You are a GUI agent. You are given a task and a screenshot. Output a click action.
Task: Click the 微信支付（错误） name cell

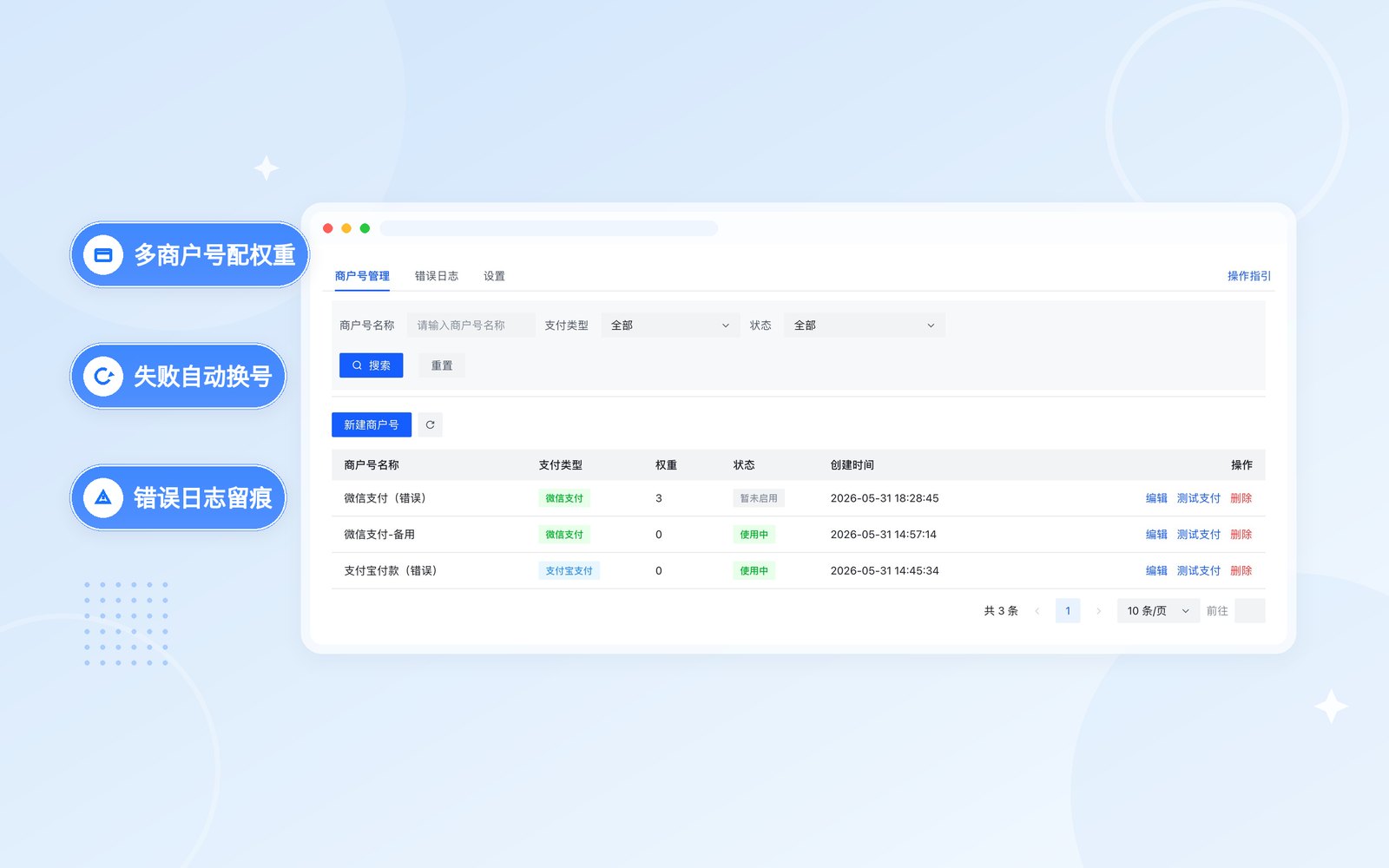(x=387, y=498)
